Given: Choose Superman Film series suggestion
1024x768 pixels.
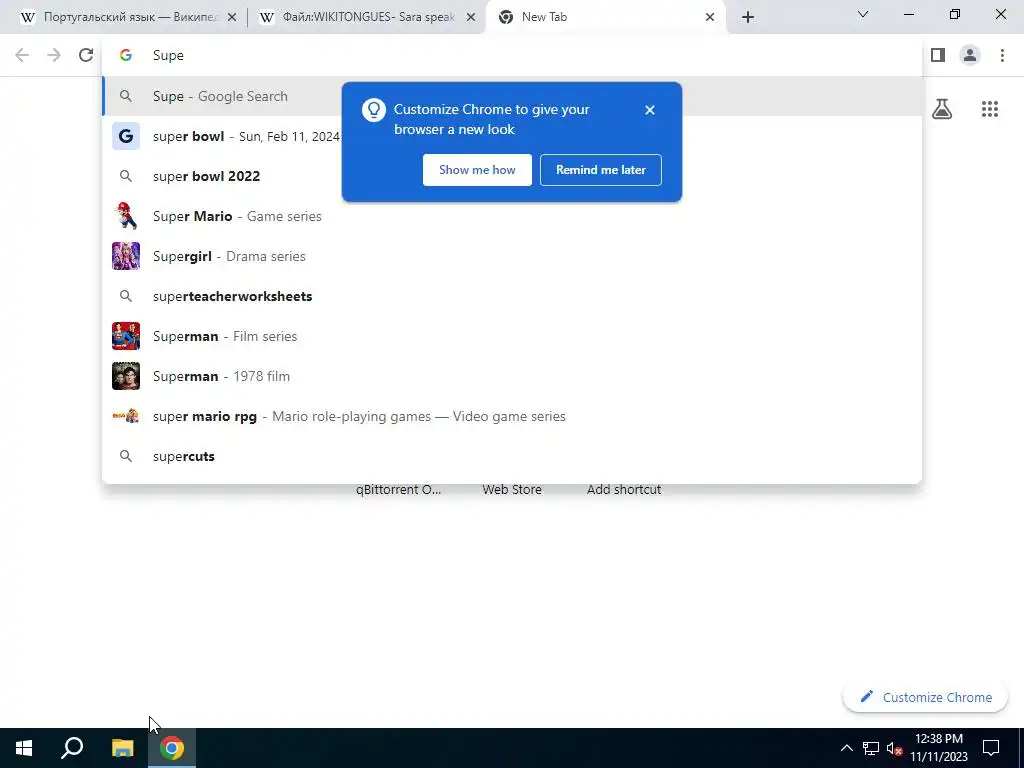Looking at the screenshot, I should [x=512, y=336].
